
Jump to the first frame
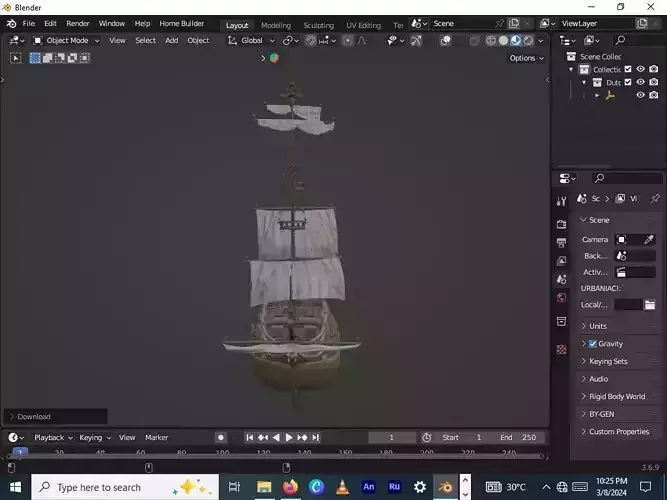250,437
